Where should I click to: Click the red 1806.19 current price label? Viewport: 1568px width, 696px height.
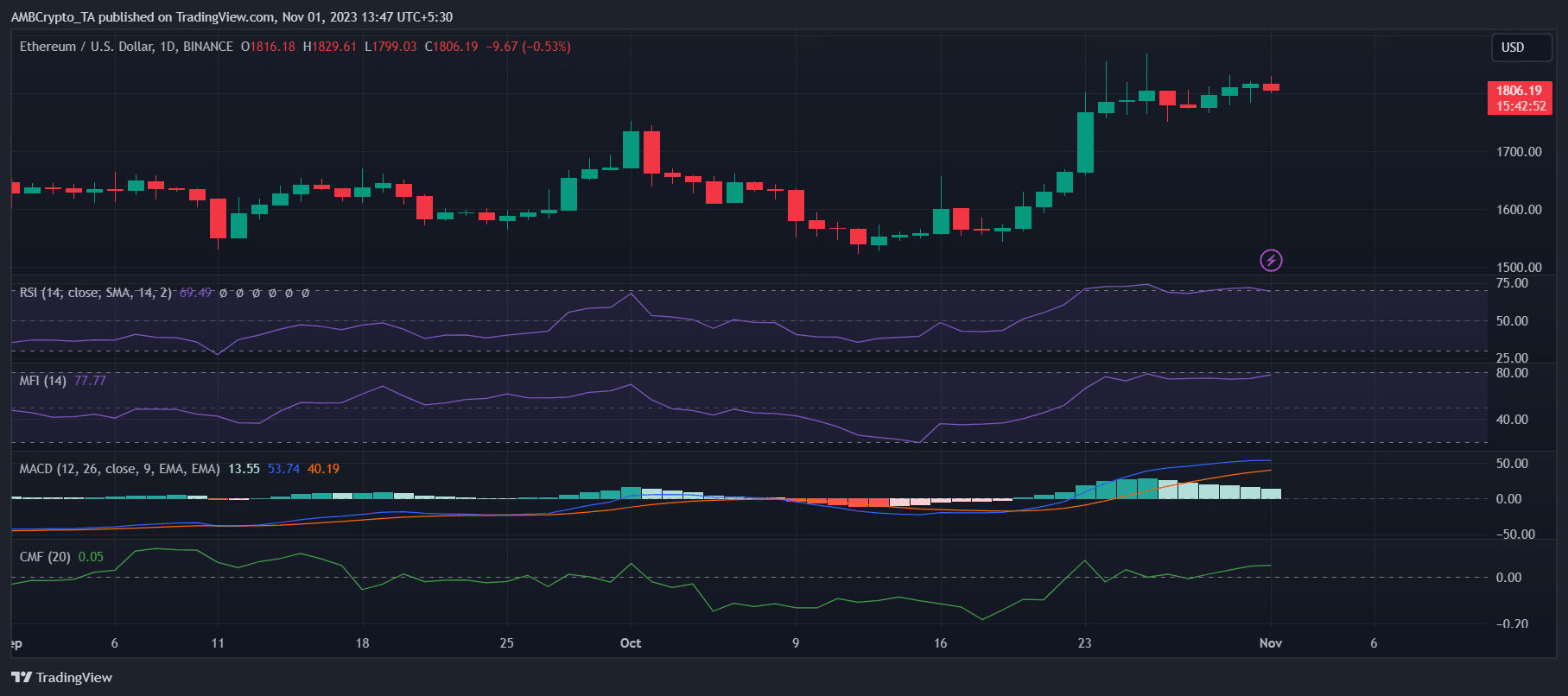click(1519, 91)
